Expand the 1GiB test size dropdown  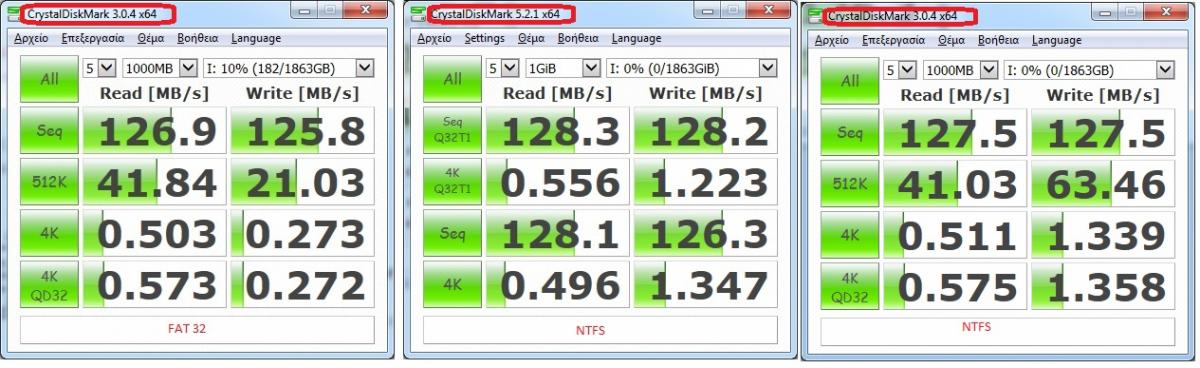[x=562, y=68]
